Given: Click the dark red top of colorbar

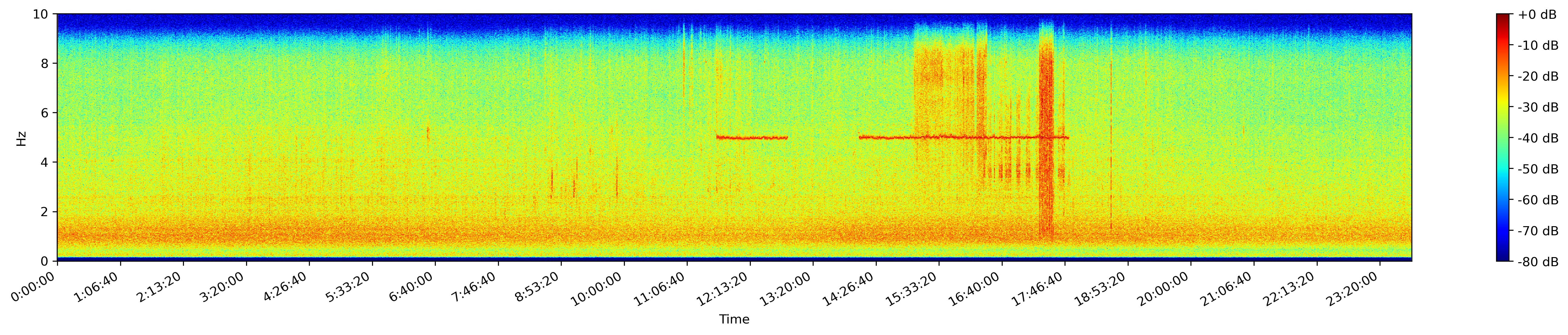Looking at the screenshot, I should tap(1503, 16).
